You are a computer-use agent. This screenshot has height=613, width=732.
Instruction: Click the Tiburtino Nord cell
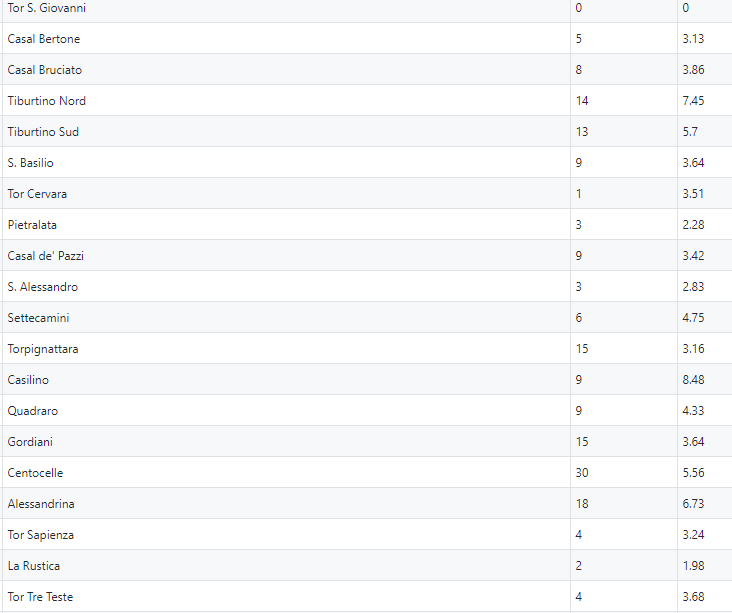47,101
